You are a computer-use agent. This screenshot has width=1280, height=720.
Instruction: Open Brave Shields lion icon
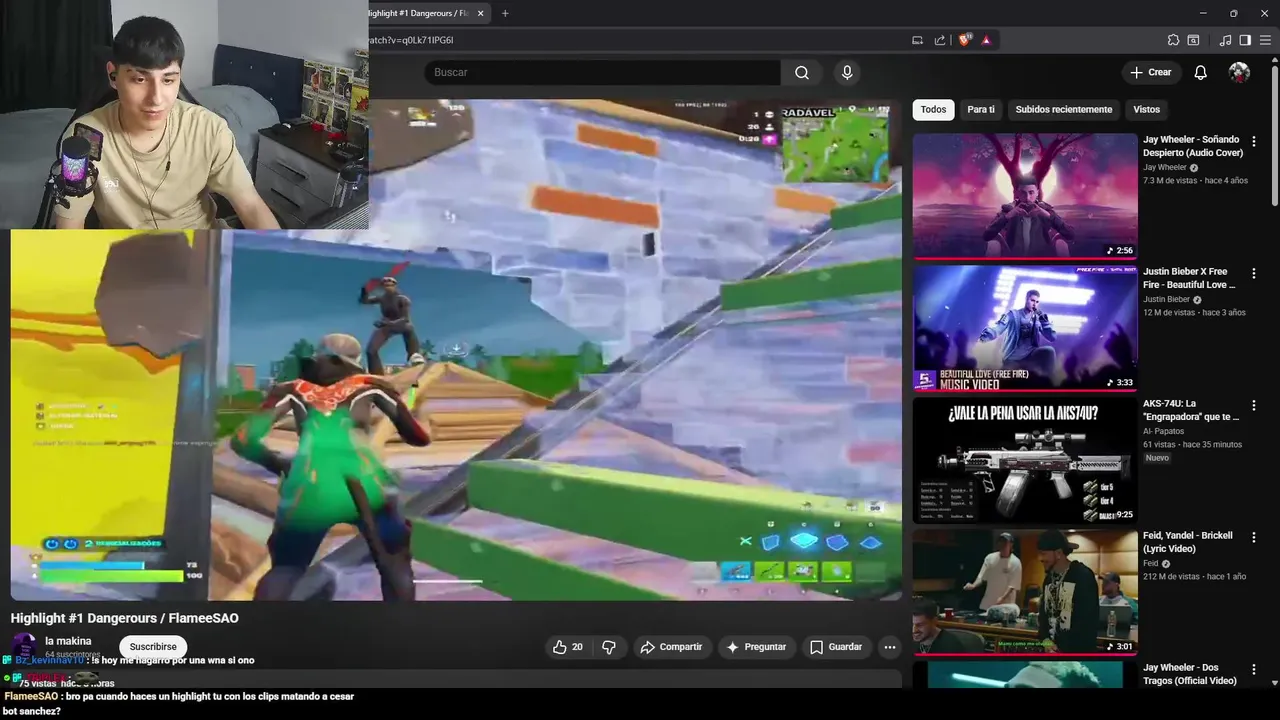pyautogui.click(x=964, y=40)
